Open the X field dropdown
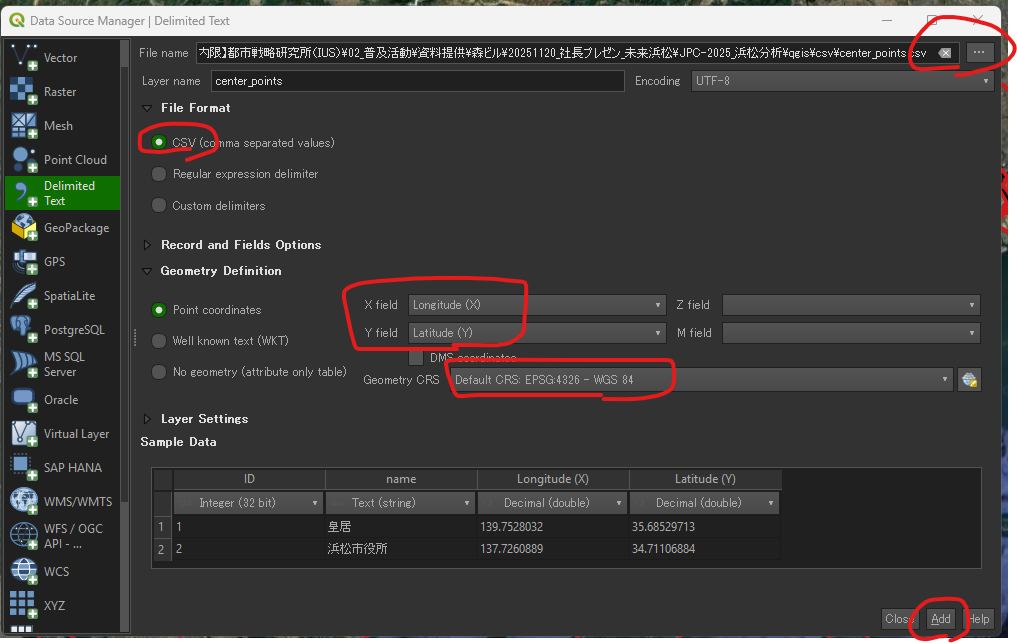Screen dimensions: 1017x643 [x=537, y=305]
